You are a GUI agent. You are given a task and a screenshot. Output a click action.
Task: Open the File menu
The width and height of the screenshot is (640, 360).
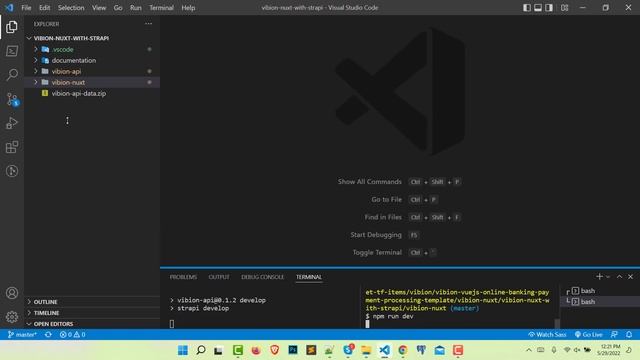coord(26,8)
